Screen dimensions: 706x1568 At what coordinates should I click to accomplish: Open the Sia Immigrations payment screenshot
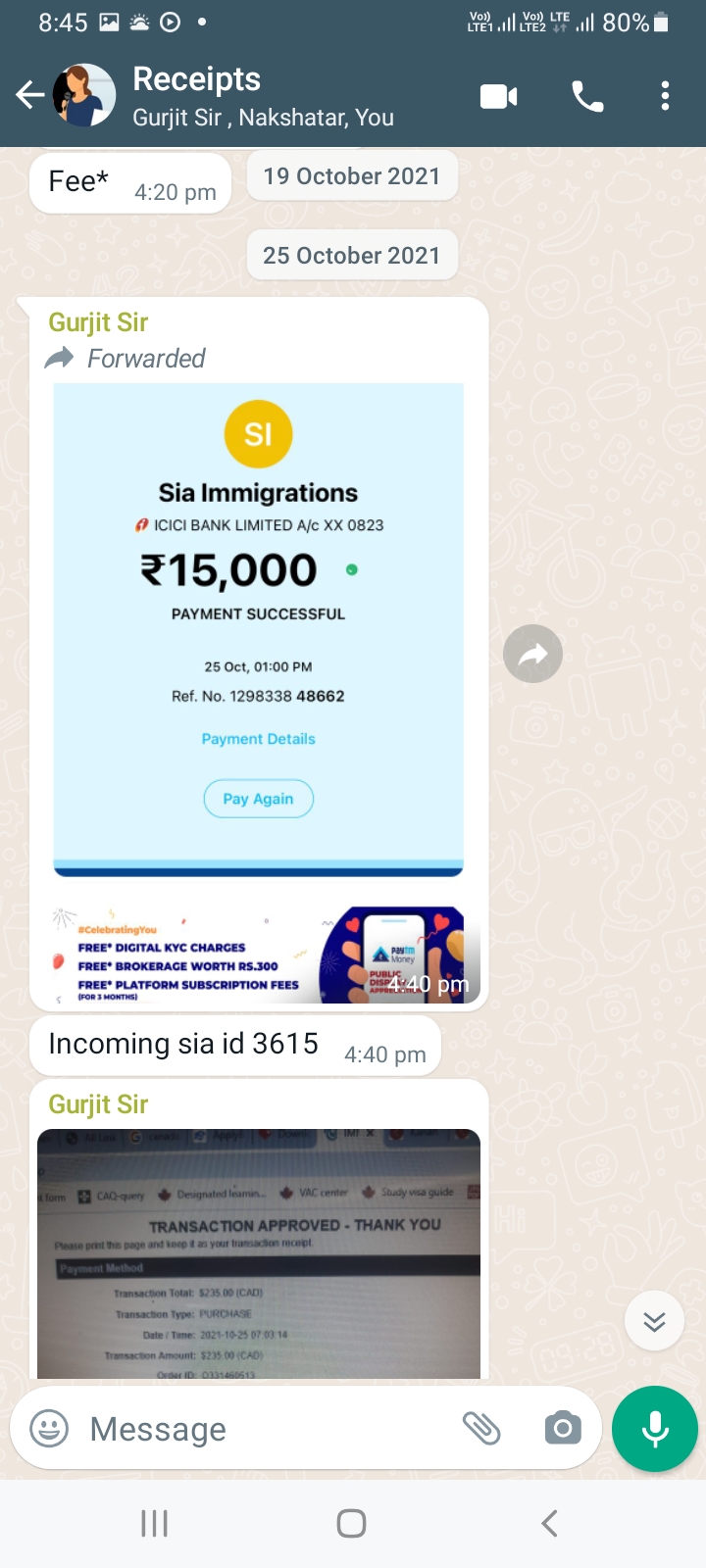pyautogui.click(x=259, y=693)
